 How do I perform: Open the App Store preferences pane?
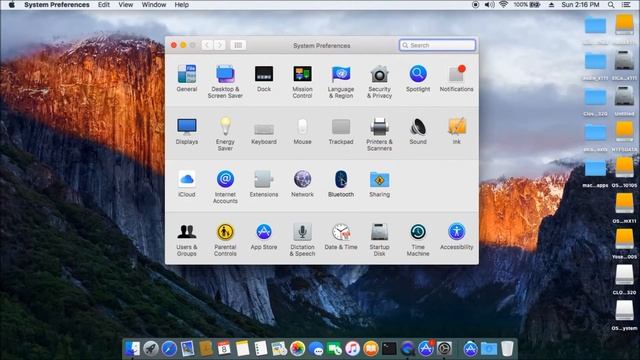coord(264,237)
